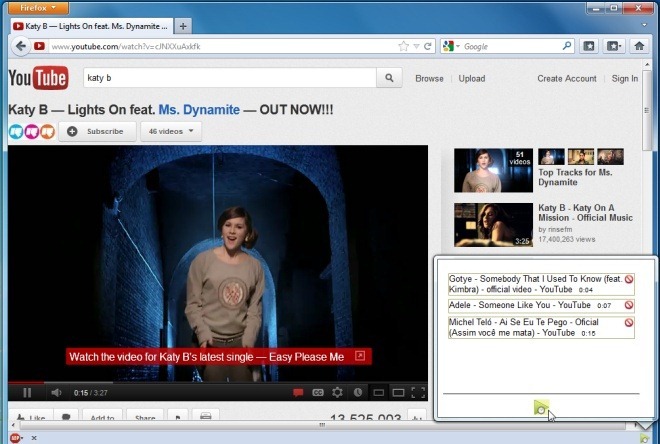Open the list all tabs dropdown arrow
The height and width of the screenshot is (444, 660).
tap(644, 25)
